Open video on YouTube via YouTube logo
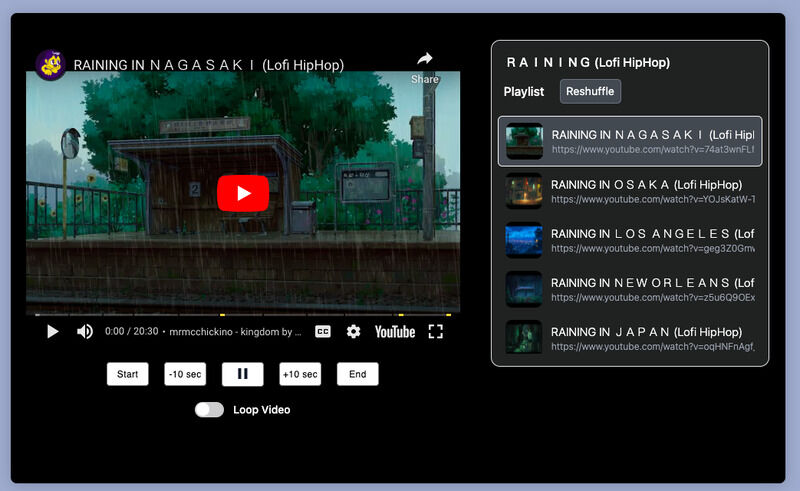 click(x=395, y=332)
